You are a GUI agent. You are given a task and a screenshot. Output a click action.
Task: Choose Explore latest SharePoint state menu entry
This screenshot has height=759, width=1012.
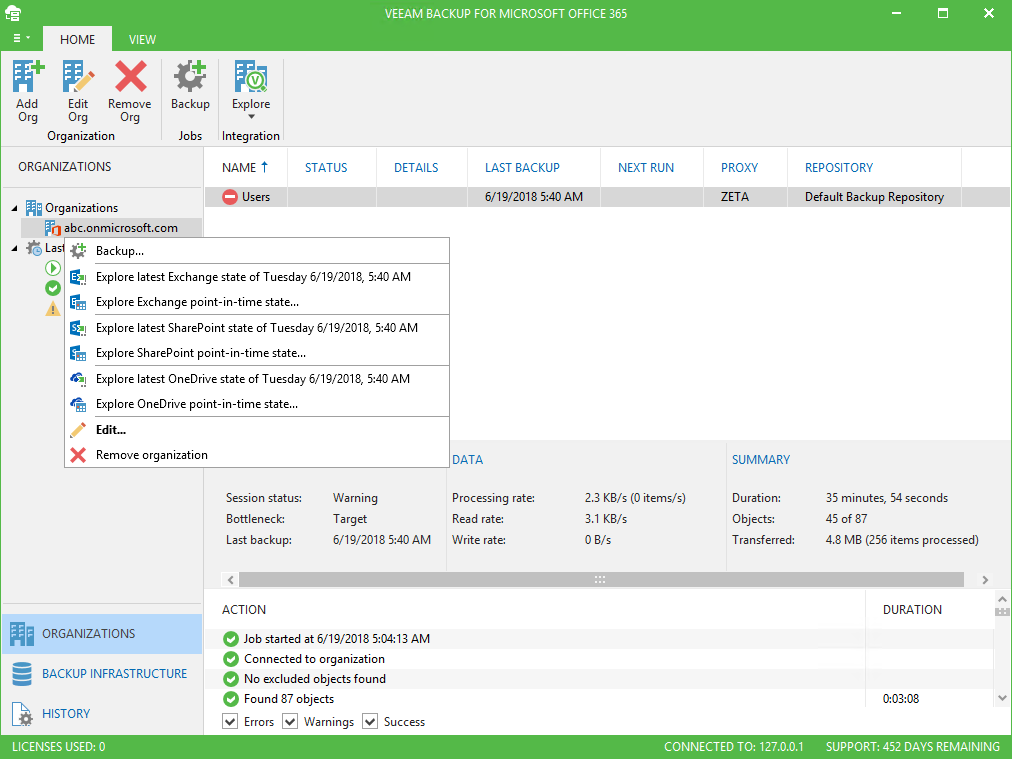[x=257, y=328]
